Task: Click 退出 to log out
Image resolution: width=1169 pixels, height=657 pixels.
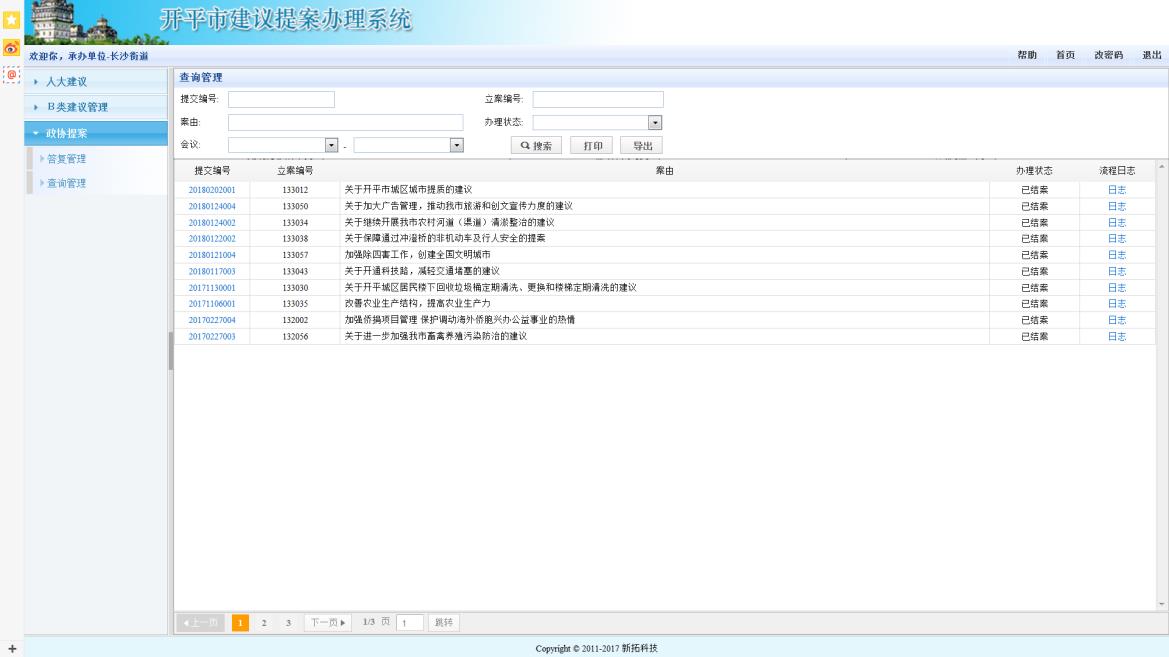Action: 1151,54
